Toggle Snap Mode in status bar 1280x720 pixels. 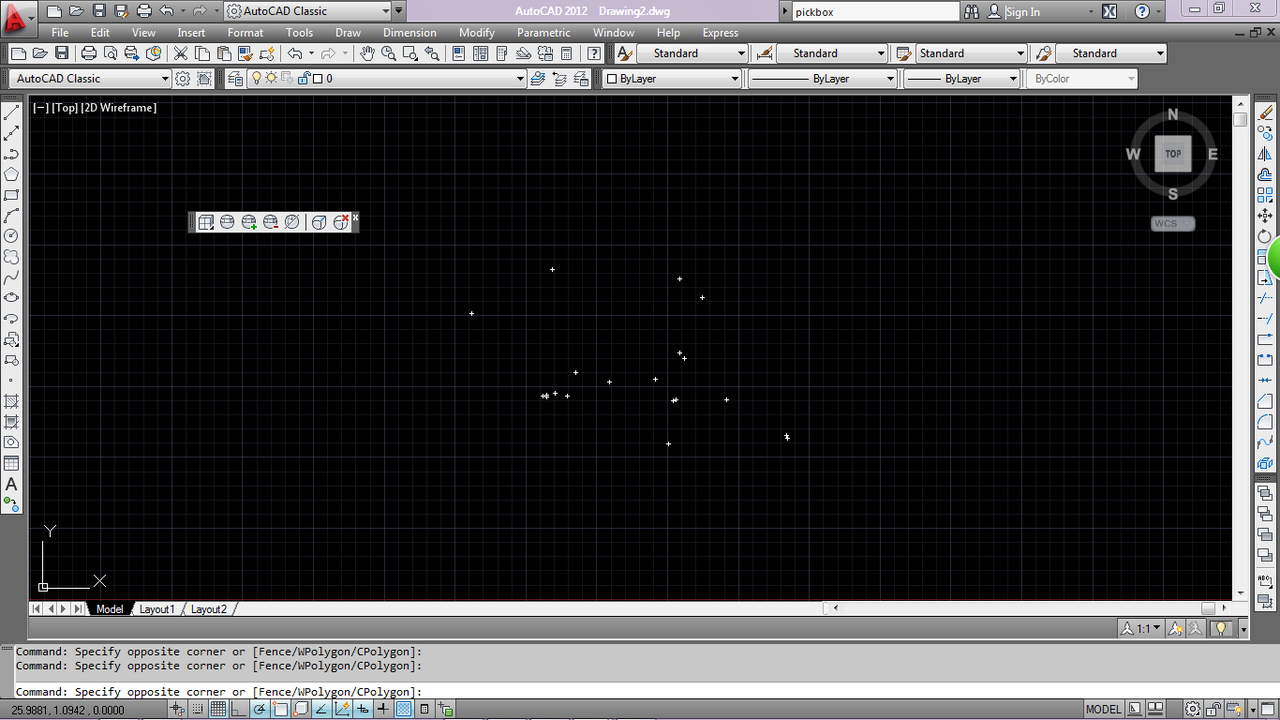click(197, 710)
